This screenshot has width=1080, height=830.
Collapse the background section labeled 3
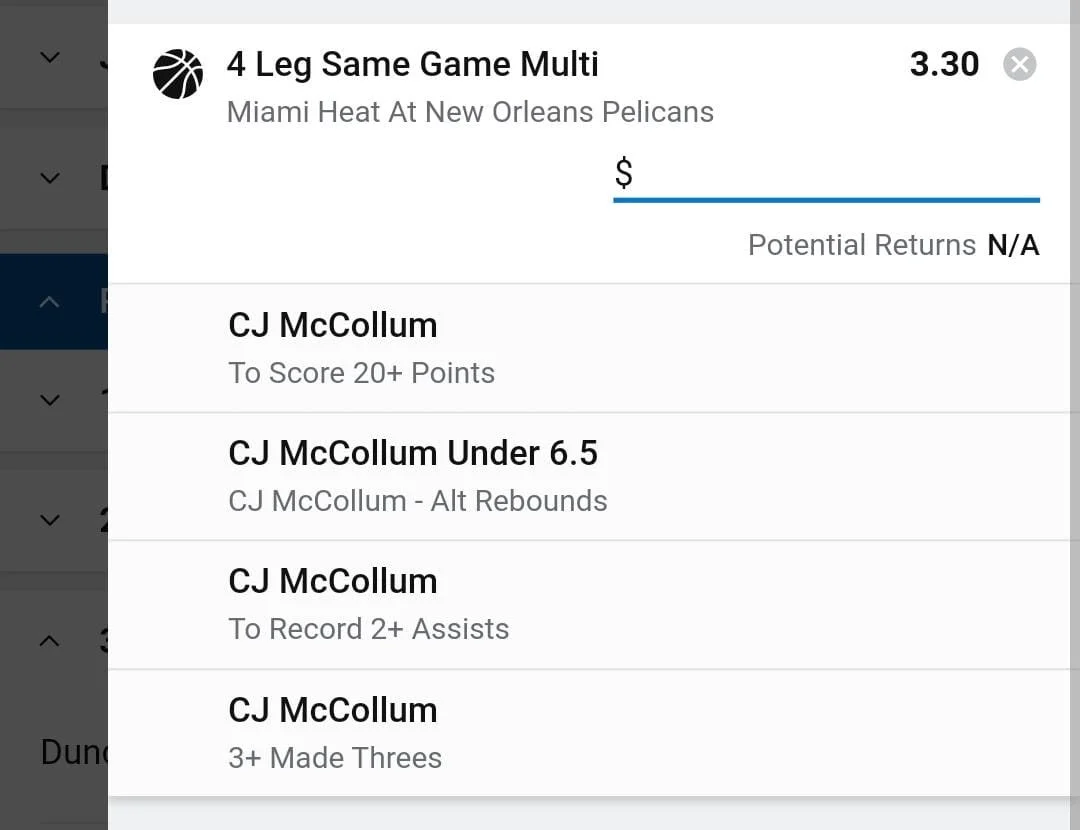[50, 641]
